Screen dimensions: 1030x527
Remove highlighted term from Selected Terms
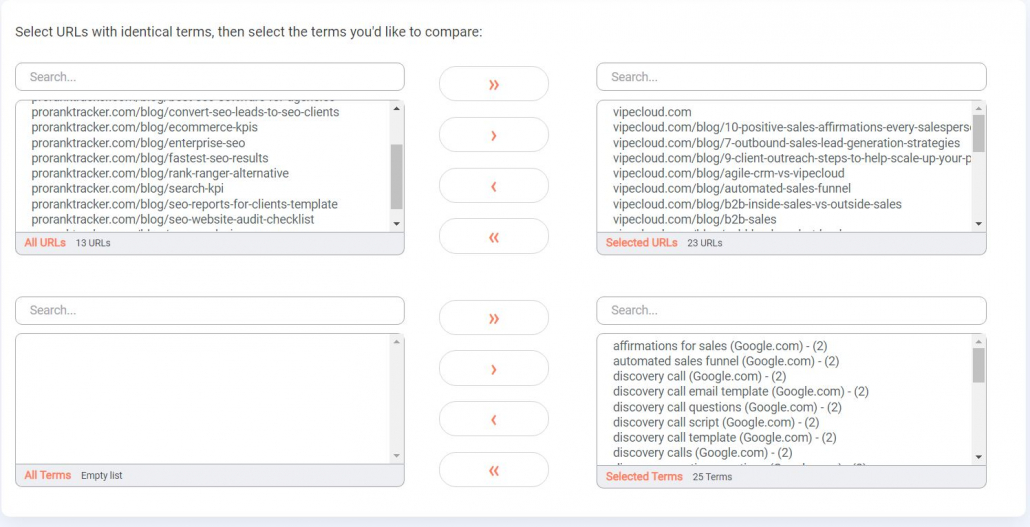(x=493, y=420)
